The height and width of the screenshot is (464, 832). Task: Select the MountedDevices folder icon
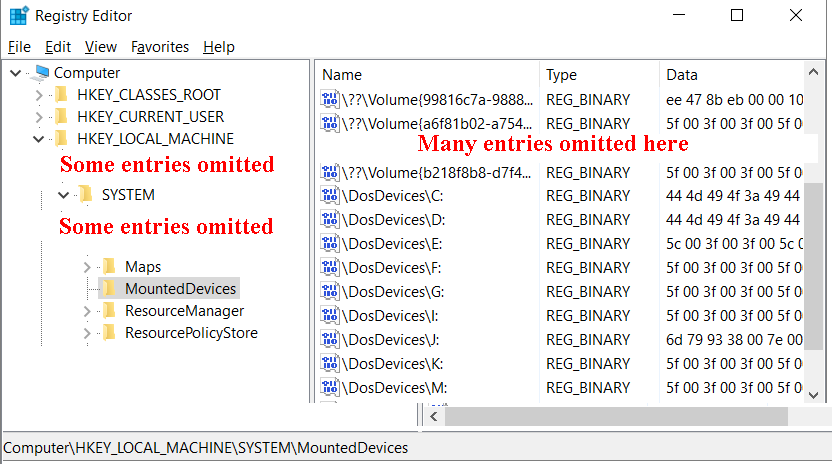coord(109,289)
